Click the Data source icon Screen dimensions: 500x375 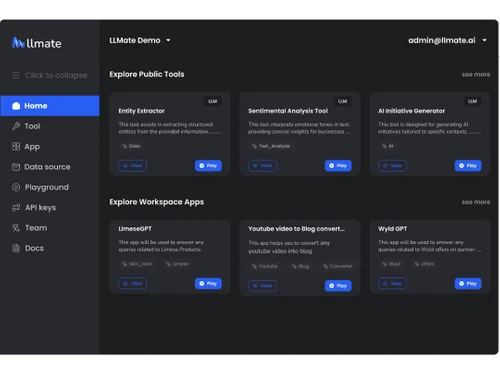[16, 167]
